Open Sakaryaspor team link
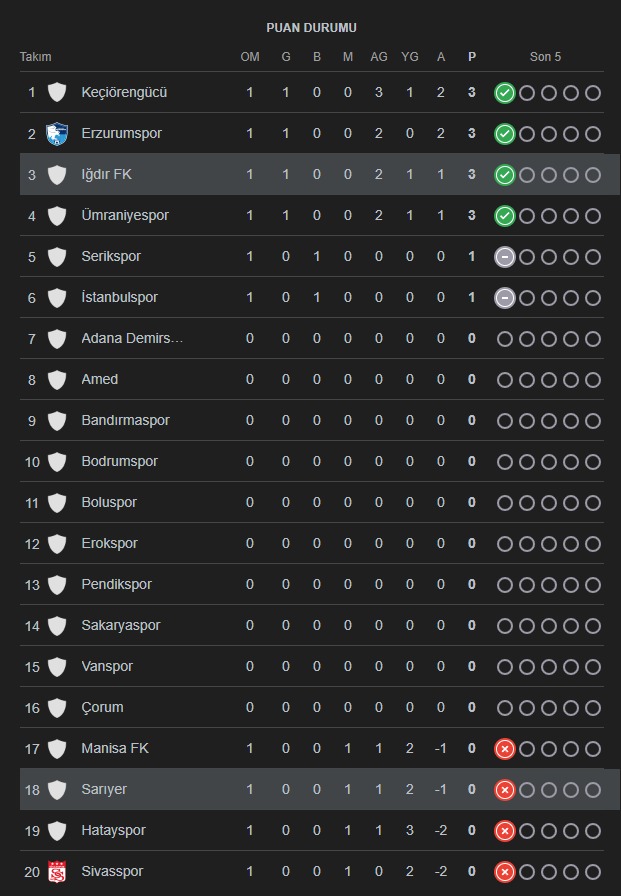 (x=120, y=626)
